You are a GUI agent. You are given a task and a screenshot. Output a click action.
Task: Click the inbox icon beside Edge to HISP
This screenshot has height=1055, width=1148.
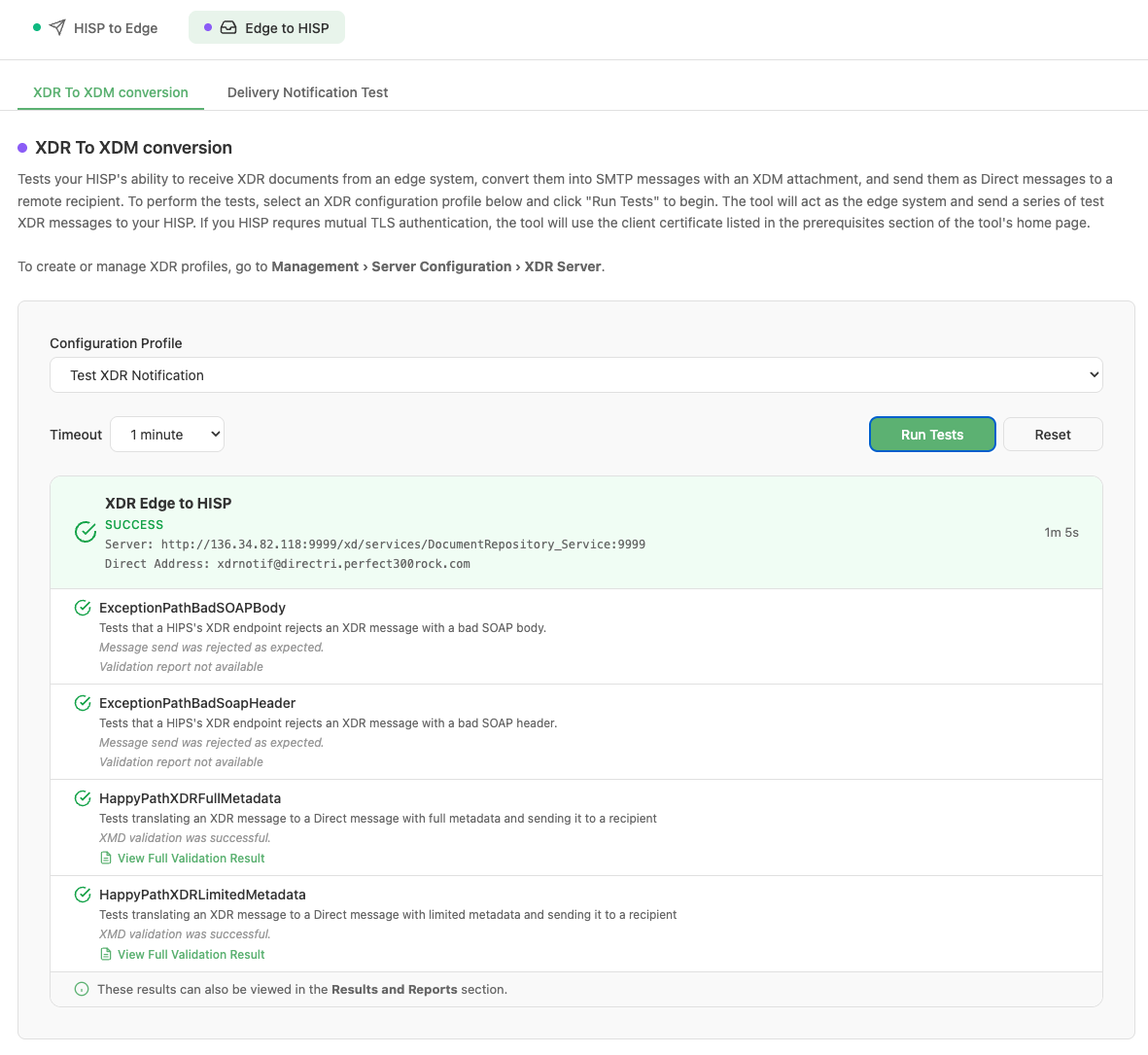[228, 28]
